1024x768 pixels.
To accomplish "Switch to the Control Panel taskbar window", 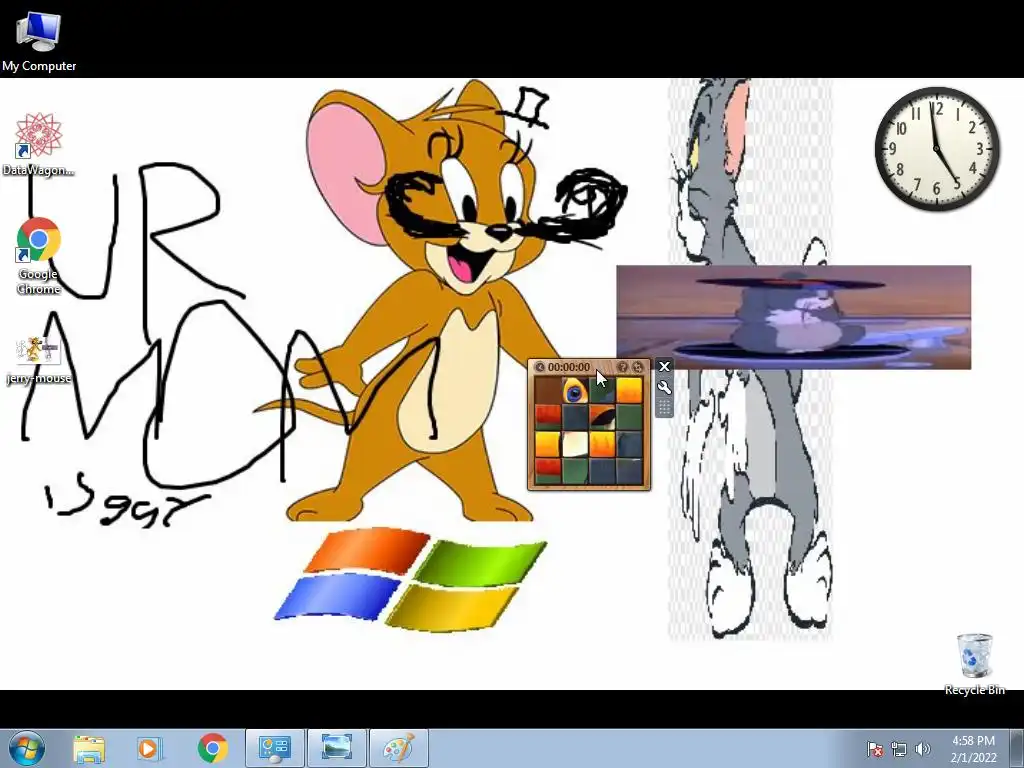I will (275, 748).
